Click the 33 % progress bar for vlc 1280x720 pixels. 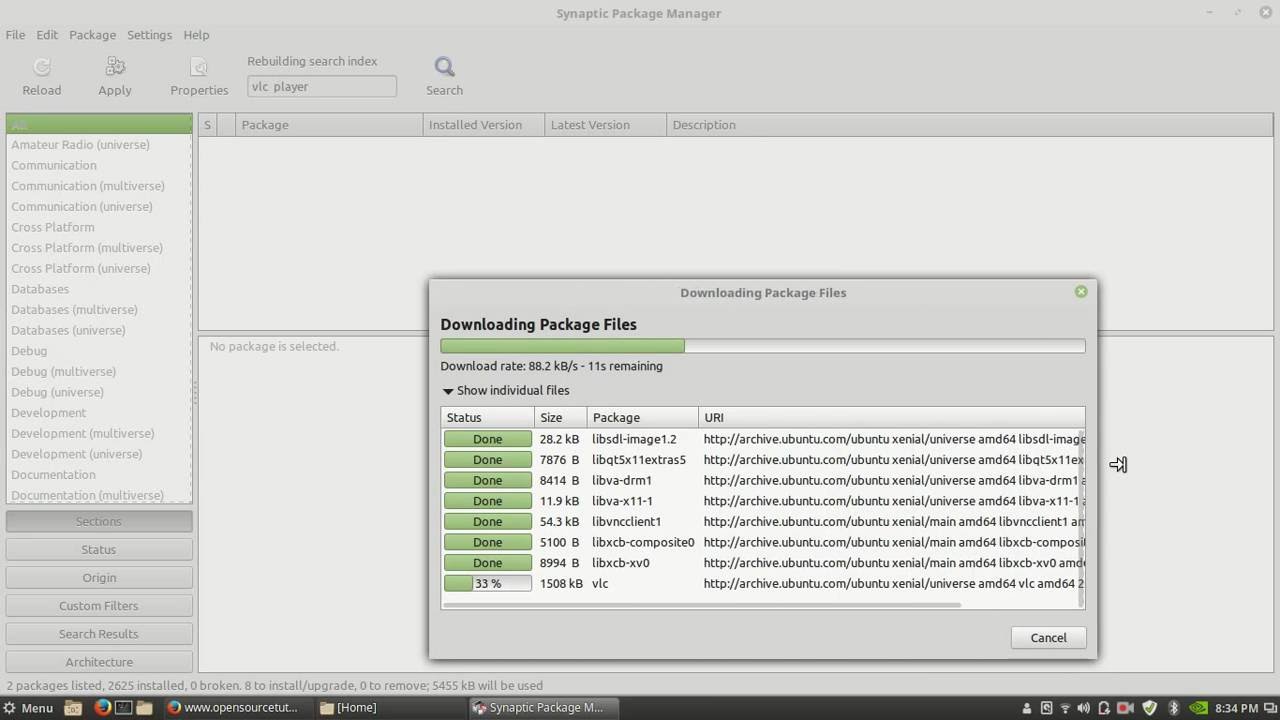pyautogui.click(x=488, y=584)
